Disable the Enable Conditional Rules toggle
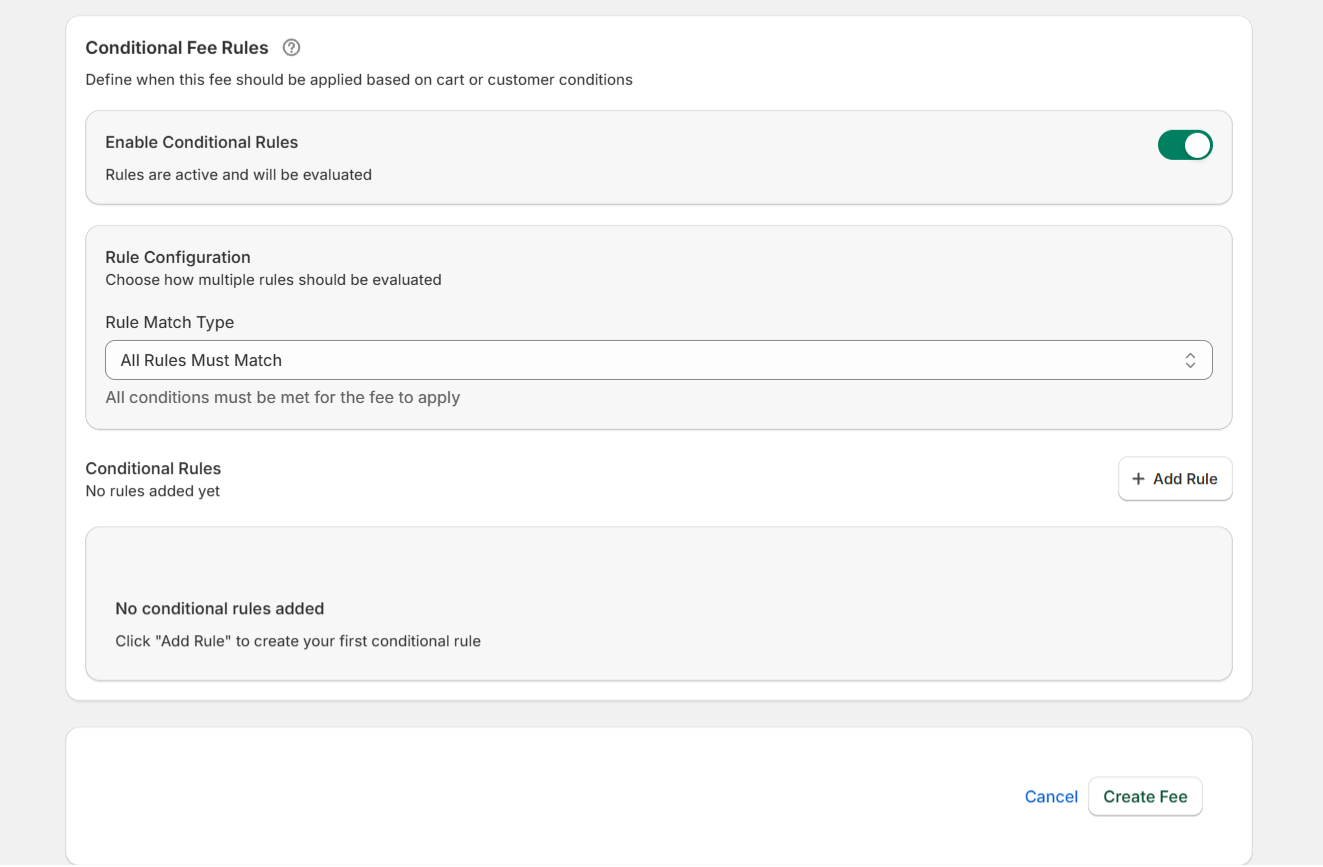 click(x=1185, y=145)
